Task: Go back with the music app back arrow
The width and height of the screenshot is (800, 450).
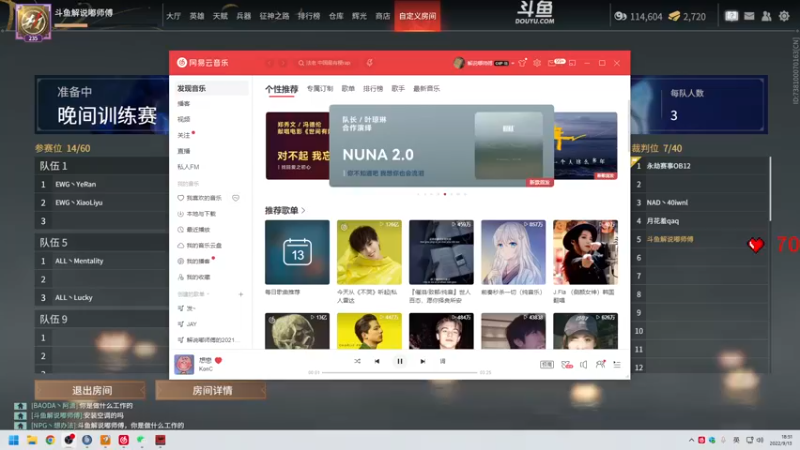Action: 269,63
